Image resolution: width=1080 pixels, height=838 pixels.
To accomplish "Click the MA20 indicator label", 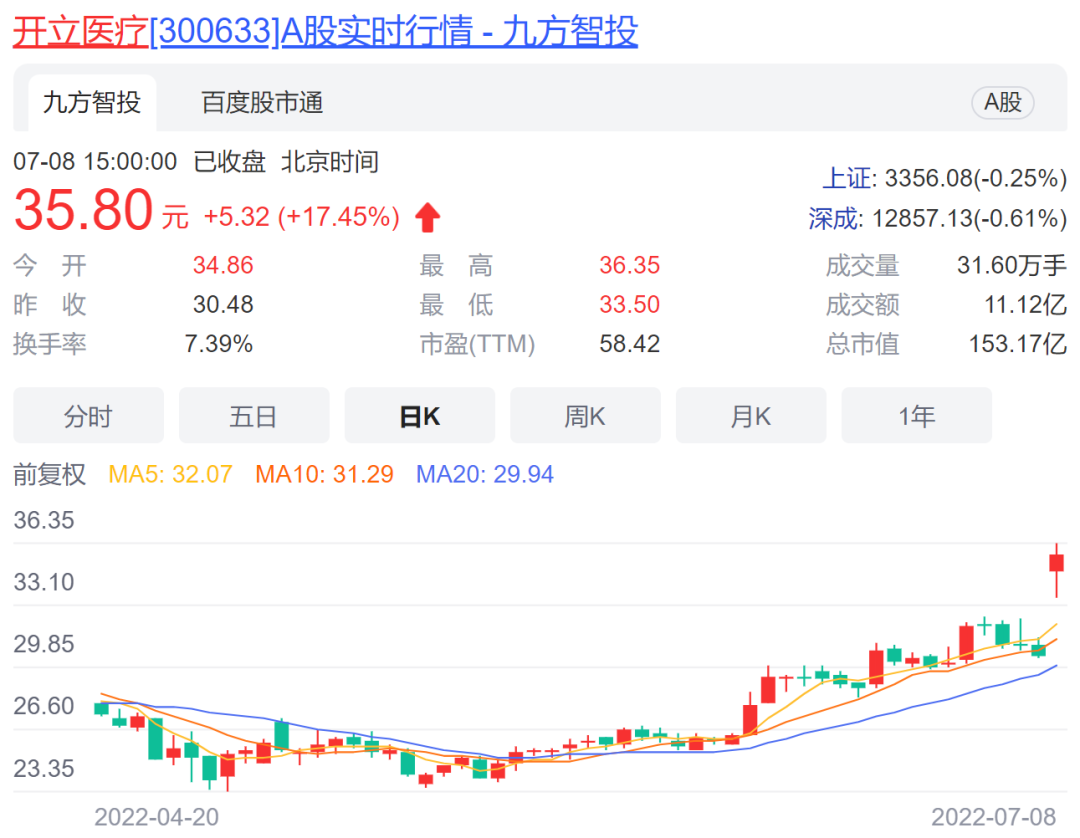I will (x=484, y=474).
